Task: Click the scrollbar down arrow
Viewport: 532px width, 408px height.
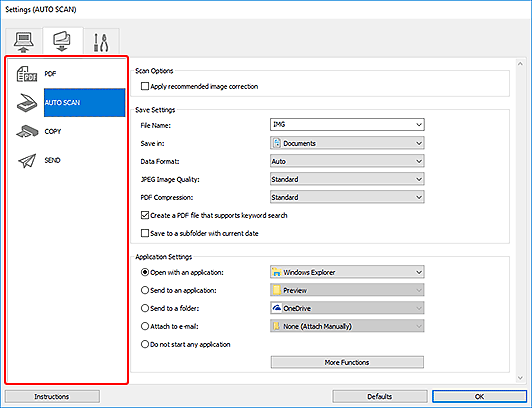Action: click(520, 378)
